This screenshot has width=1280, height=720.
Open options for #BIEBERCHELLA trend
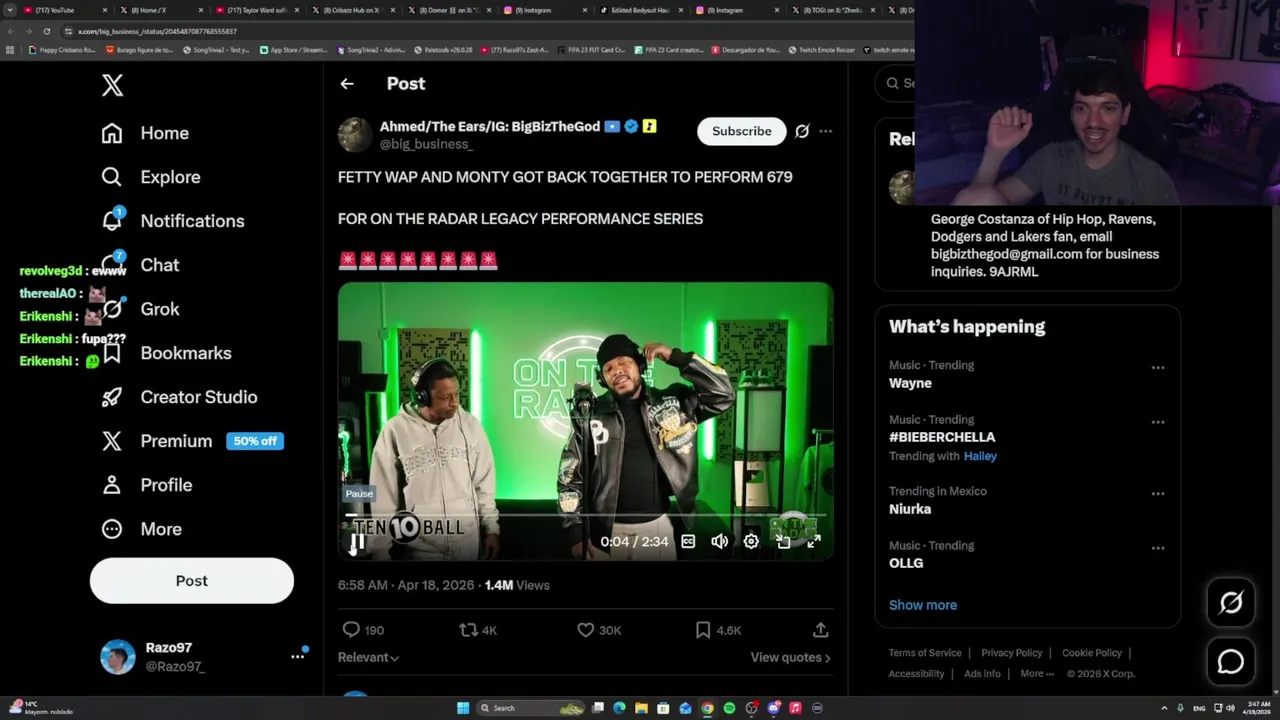(1157, 422)
